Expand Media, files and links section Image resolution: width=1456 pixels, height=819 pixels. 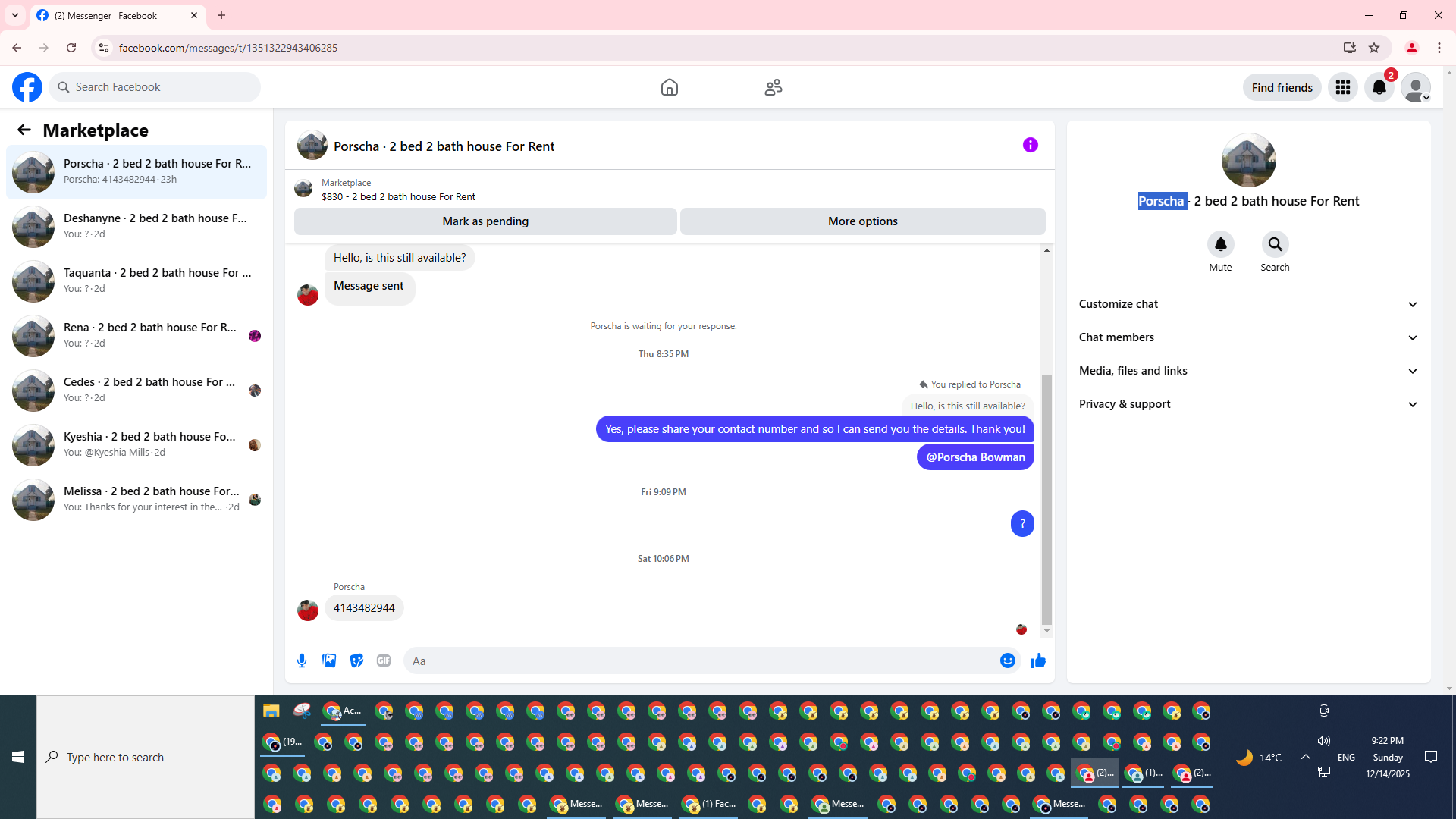pyautogui.click(x=1248, y=371)
